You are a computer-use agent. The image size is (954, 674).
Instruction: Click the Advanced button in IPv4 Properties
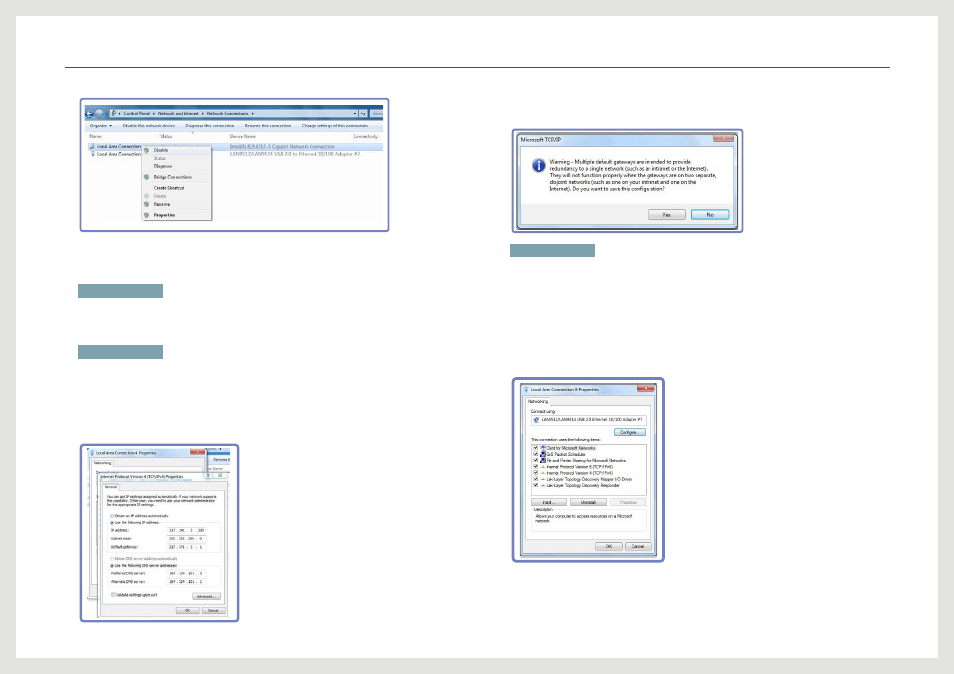click(206, 597)
